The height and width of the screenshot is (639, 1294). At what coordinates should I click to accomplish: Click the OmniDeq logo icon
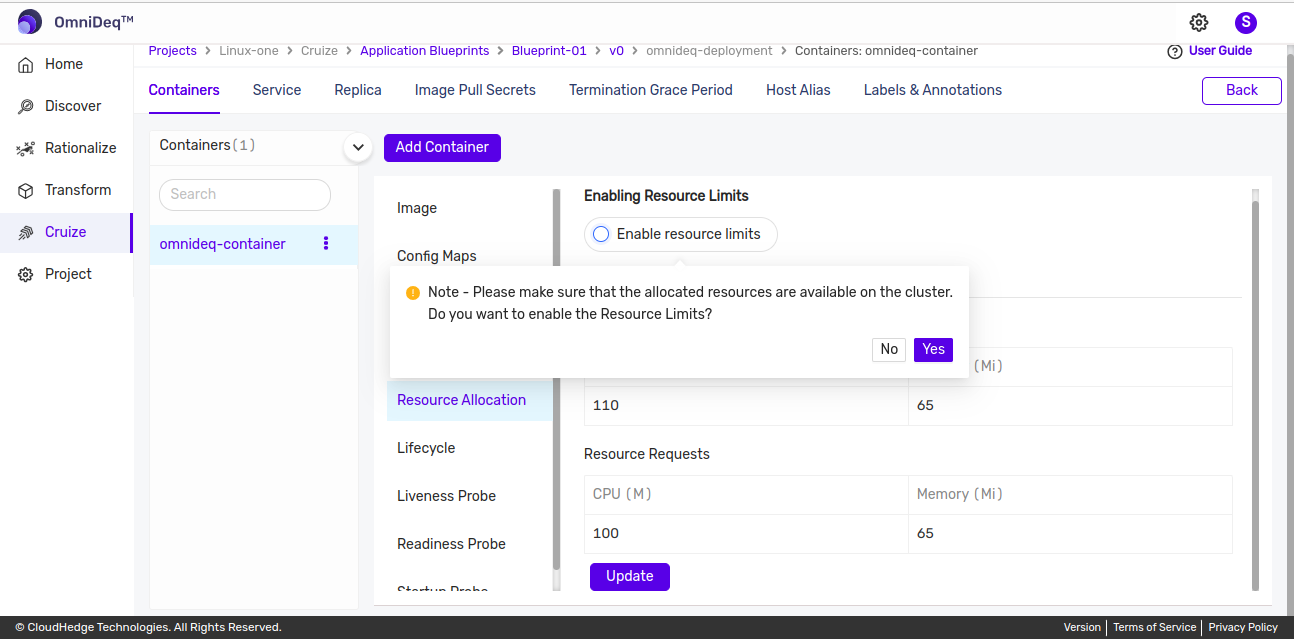[x=30, y=22]
